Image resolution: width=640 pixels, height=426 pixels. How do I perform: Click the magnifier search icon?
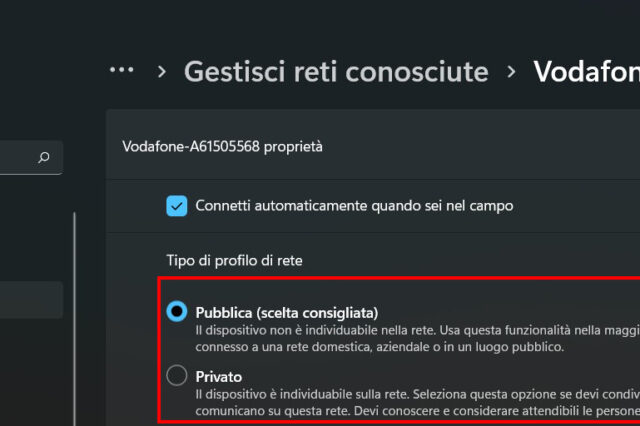(44, 158)
